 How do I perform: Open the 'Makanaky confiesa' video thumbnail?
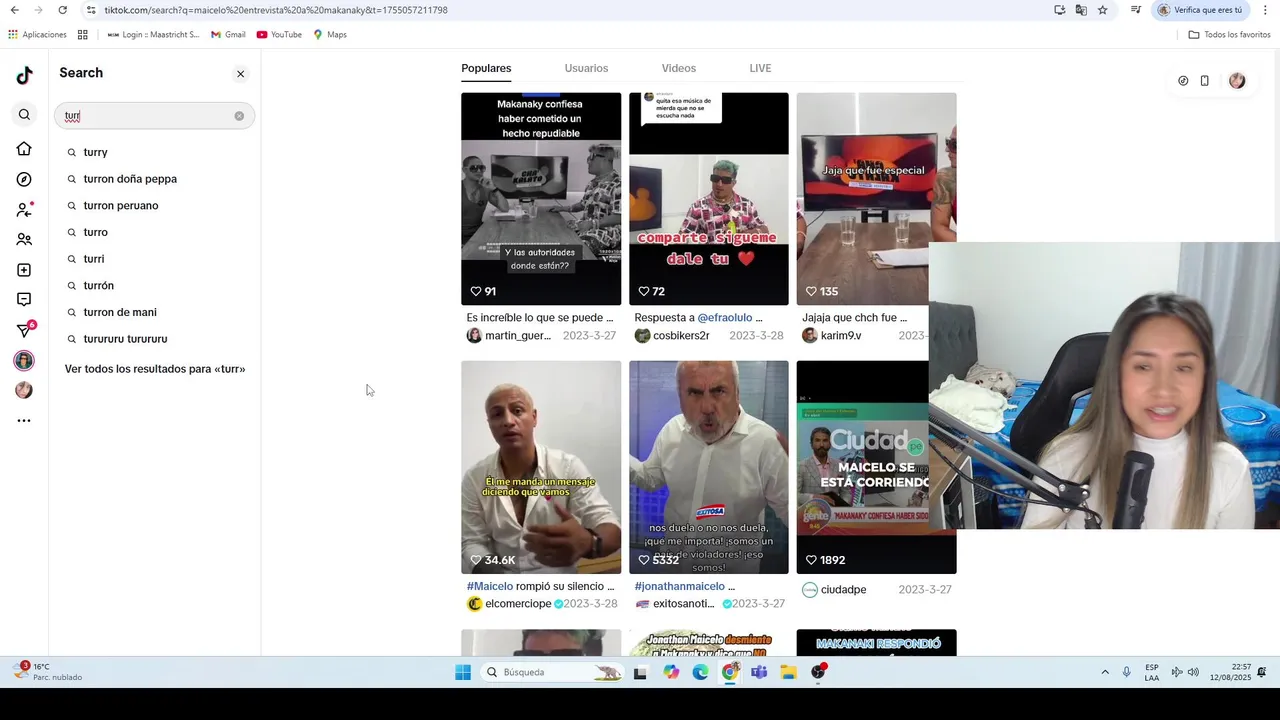tap(541, 199)
